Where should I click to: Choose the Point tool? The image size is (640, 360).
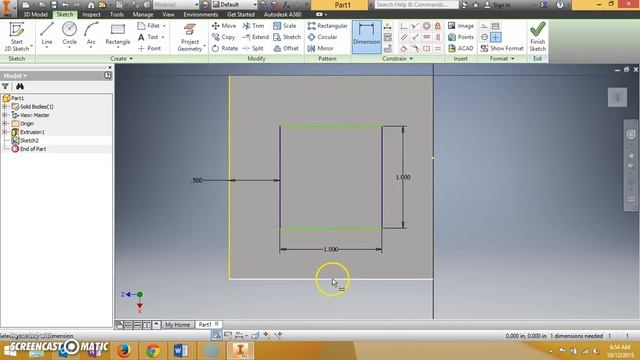tap(149, 48)
